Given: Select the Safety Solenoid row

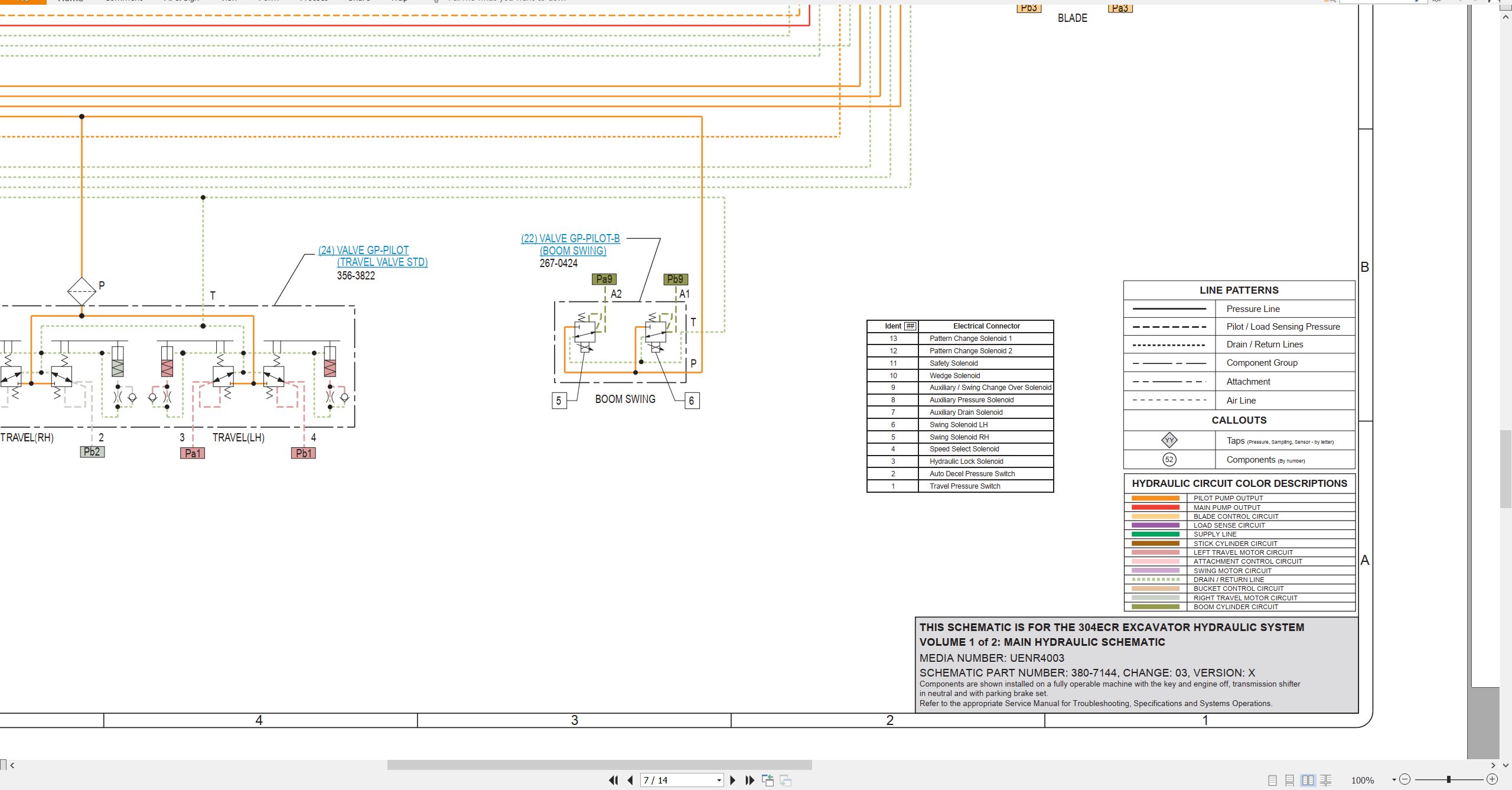Looking at the screenshot, I should 960,363.
